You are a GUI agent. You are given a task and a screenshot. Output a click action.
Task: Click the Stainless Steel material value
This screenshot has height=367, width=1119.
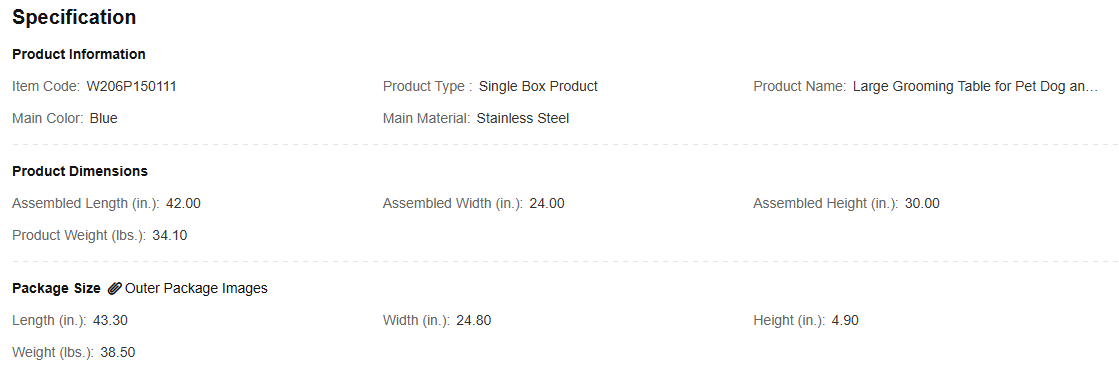(x=523, y=119)
